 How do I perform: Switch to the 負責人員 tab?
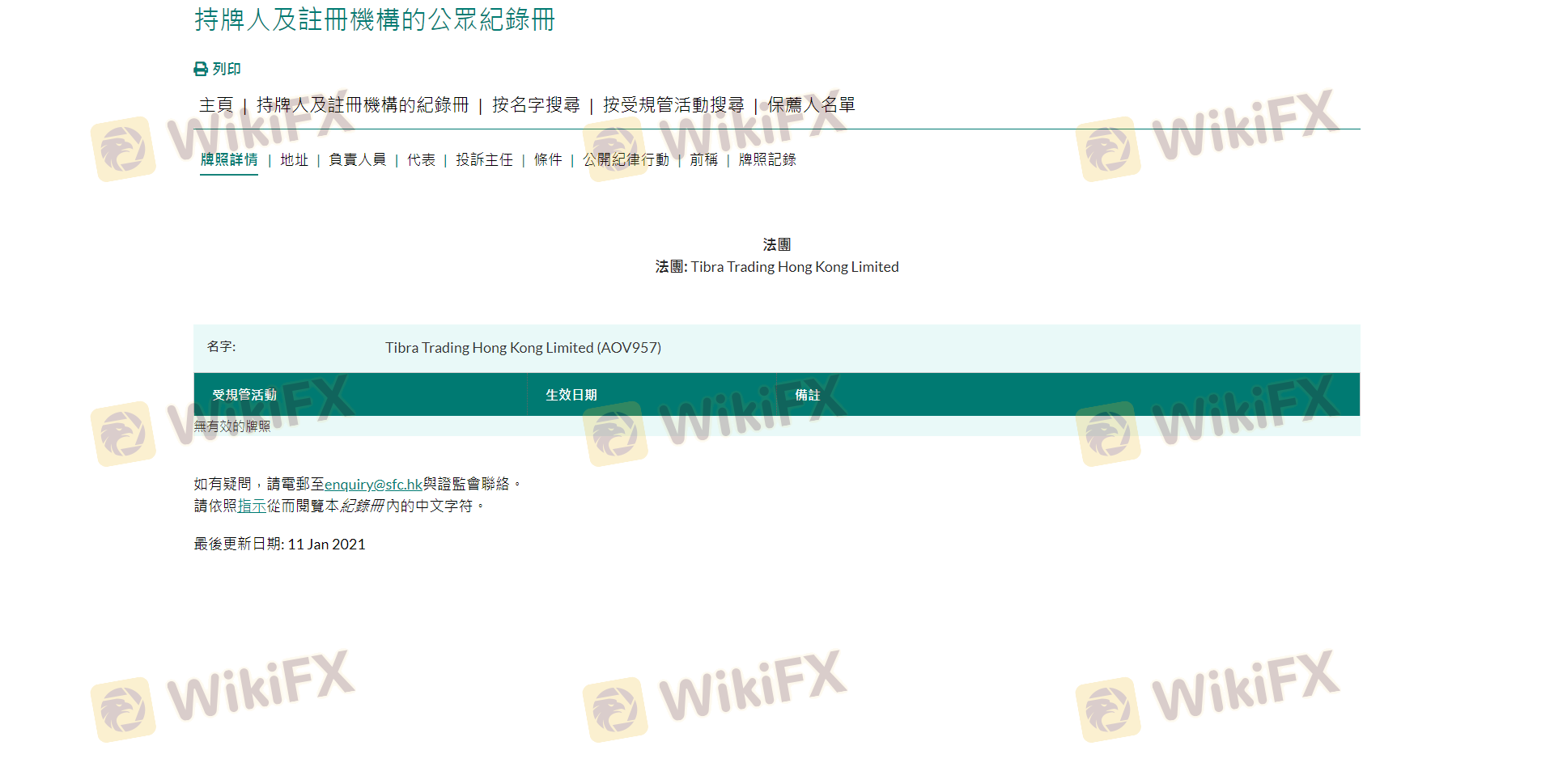pyautogui.click(x=357, y=160)
